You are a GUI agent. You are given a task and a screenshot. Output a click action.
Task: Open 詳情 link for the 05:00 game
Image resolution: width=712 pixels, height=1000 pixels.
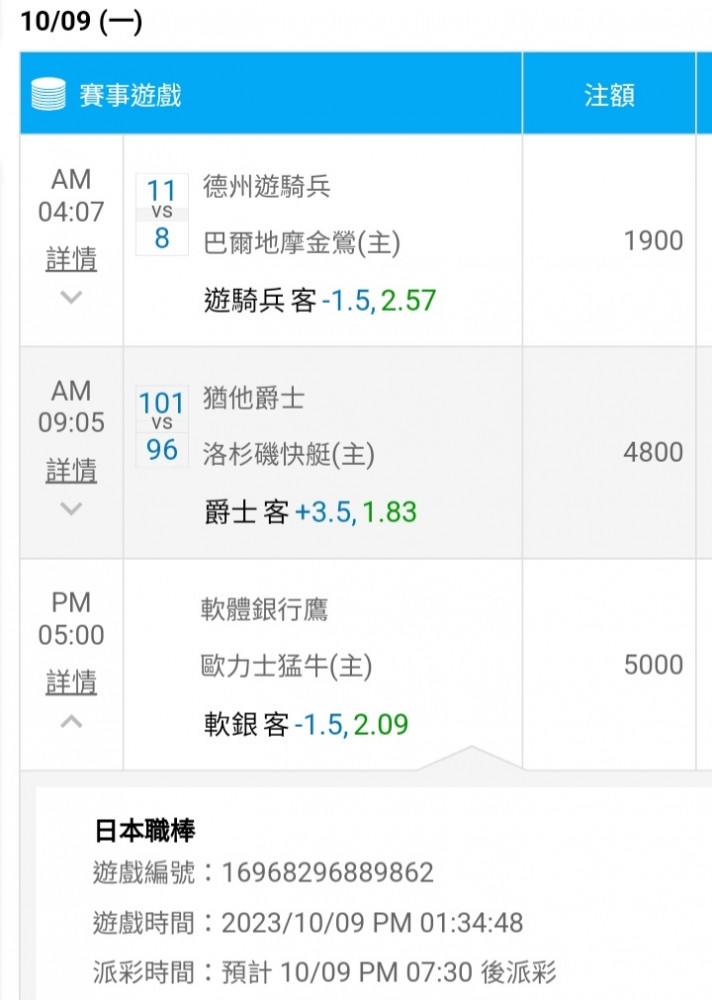click(71, 682)
